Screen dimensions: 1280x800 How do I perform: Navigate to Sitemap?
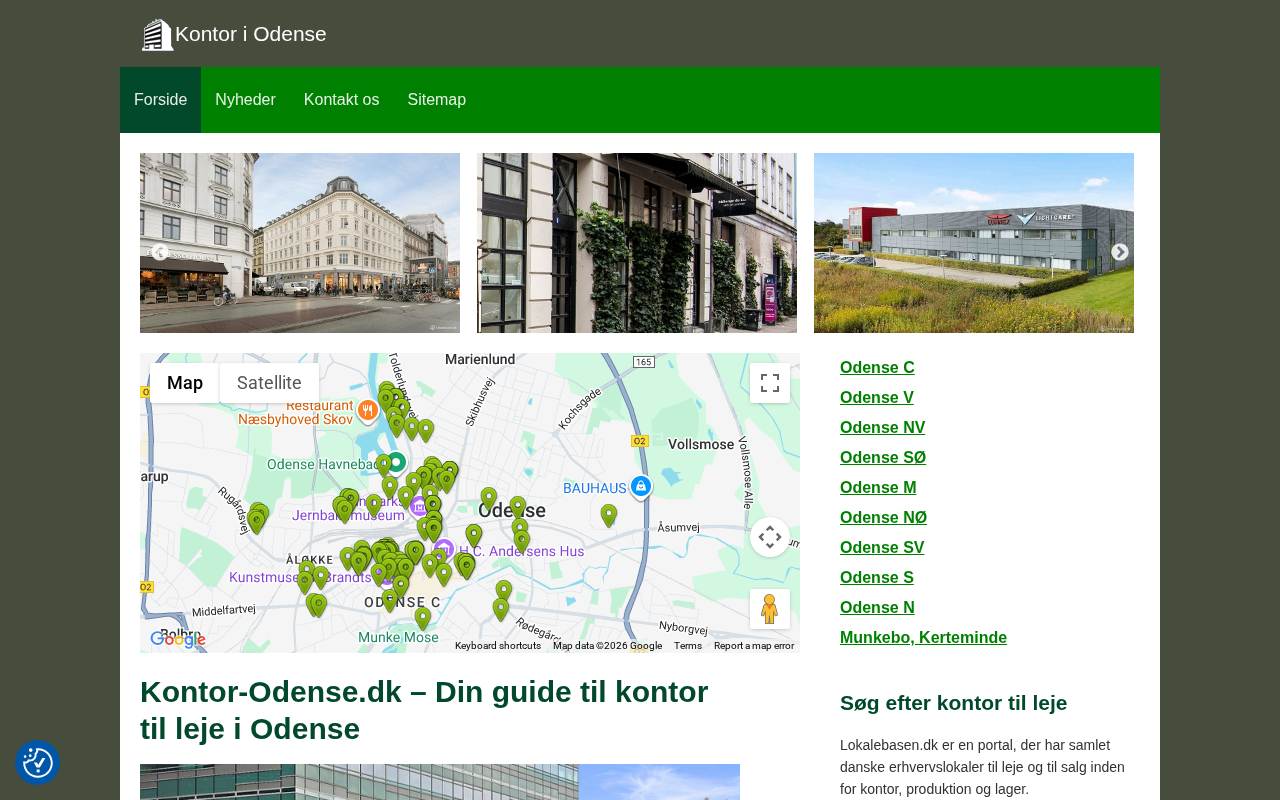(436, 100)
